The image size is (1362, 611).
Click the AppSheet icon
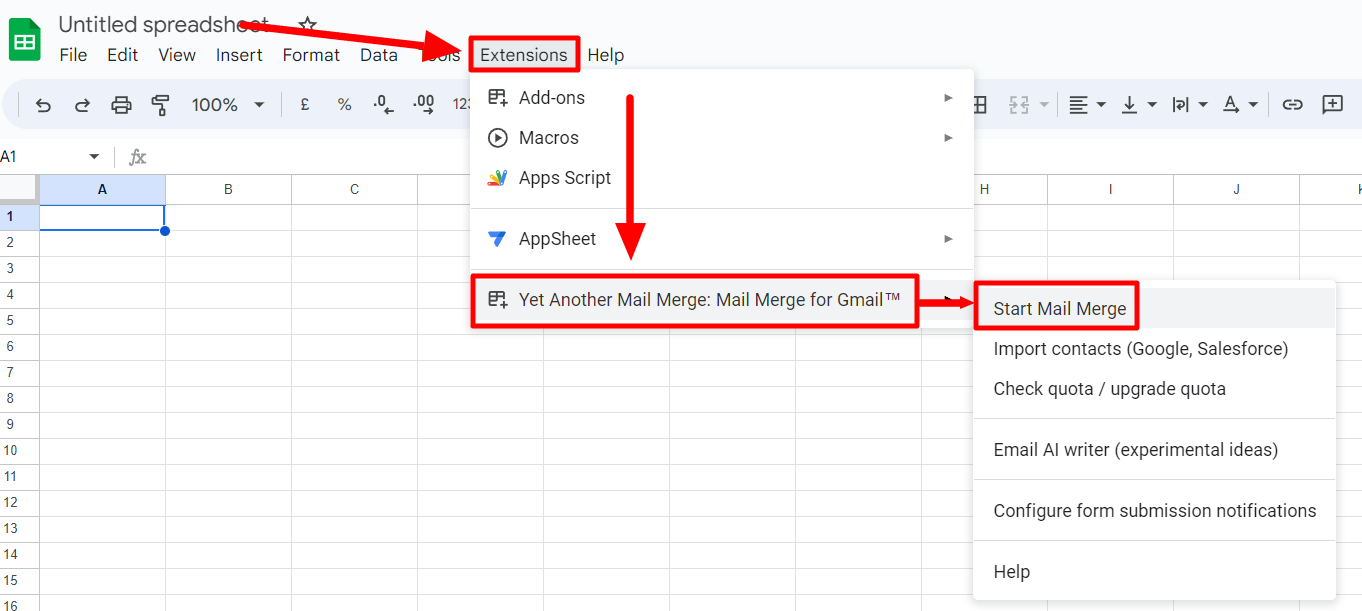pyautogui.click(x=497, y=239)
